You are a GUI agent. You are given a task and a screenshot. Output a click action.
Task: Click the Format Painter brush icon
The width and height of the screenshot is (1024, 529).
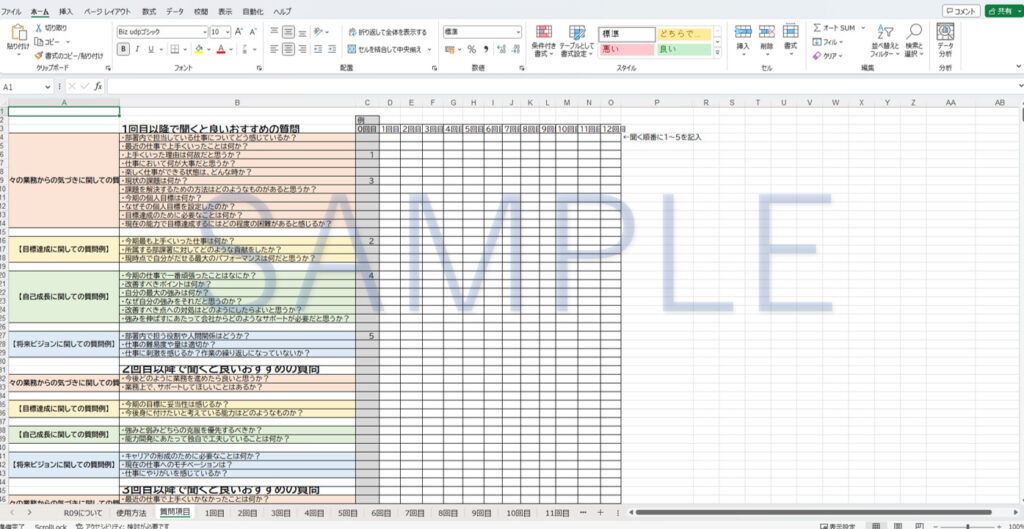[x=39, y=56]
